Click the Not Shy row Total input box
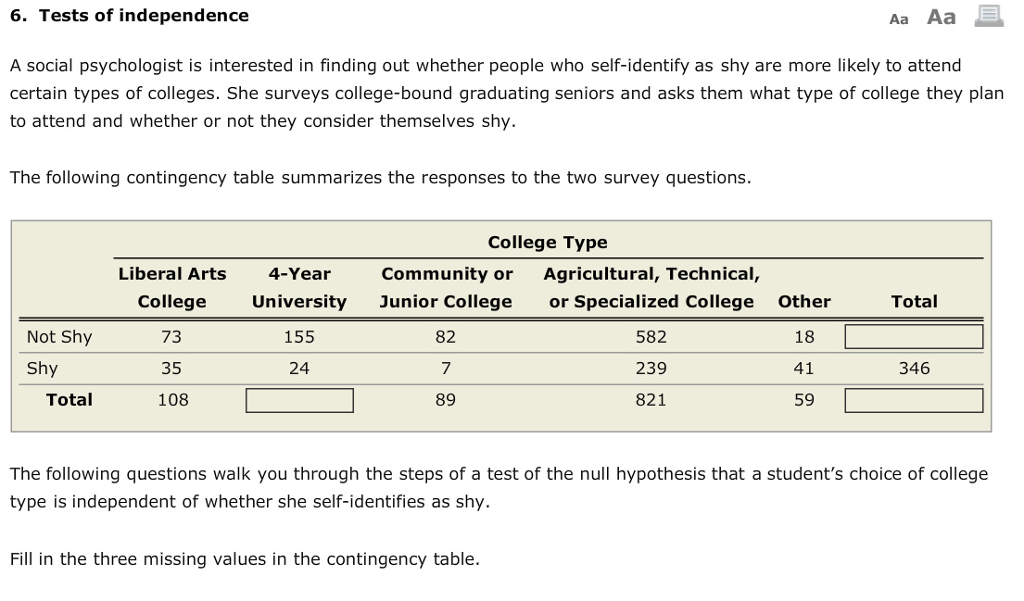The height and width of the screenshot is (601, 1024). tap(914, 337)
